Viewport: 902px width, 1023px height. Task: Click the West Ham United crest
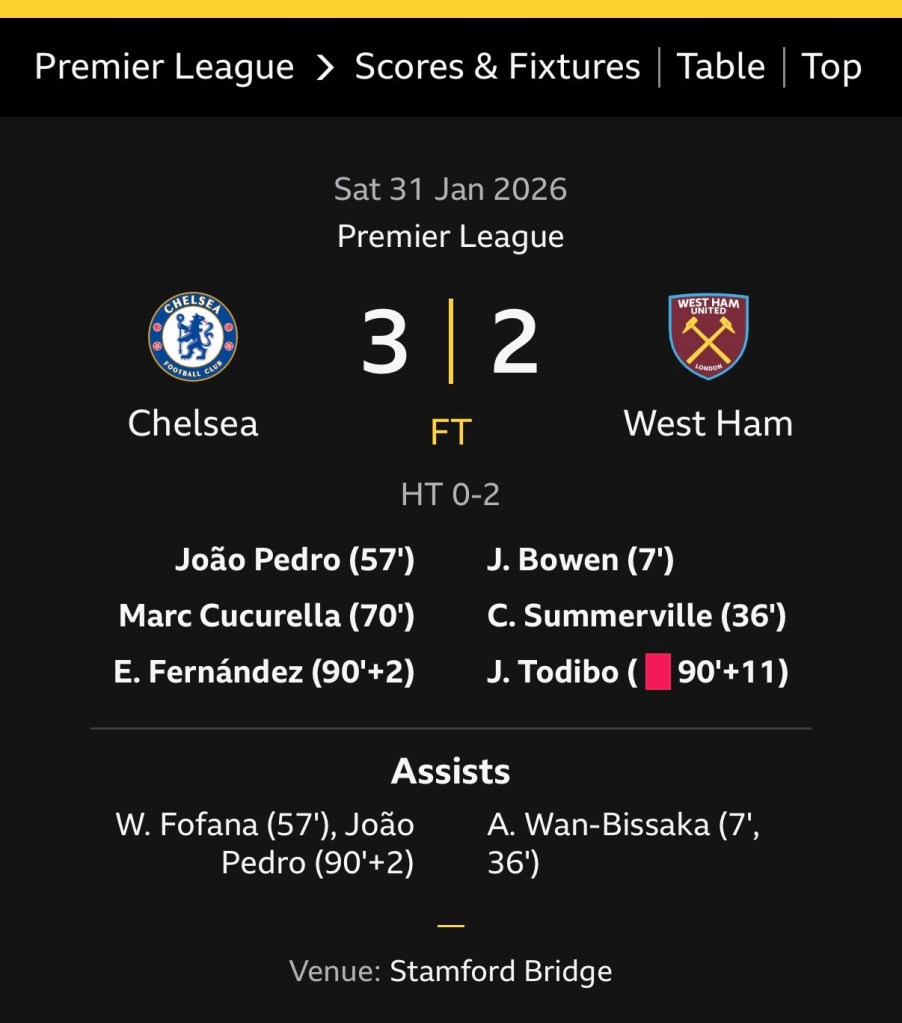click(x=708, y=336)
